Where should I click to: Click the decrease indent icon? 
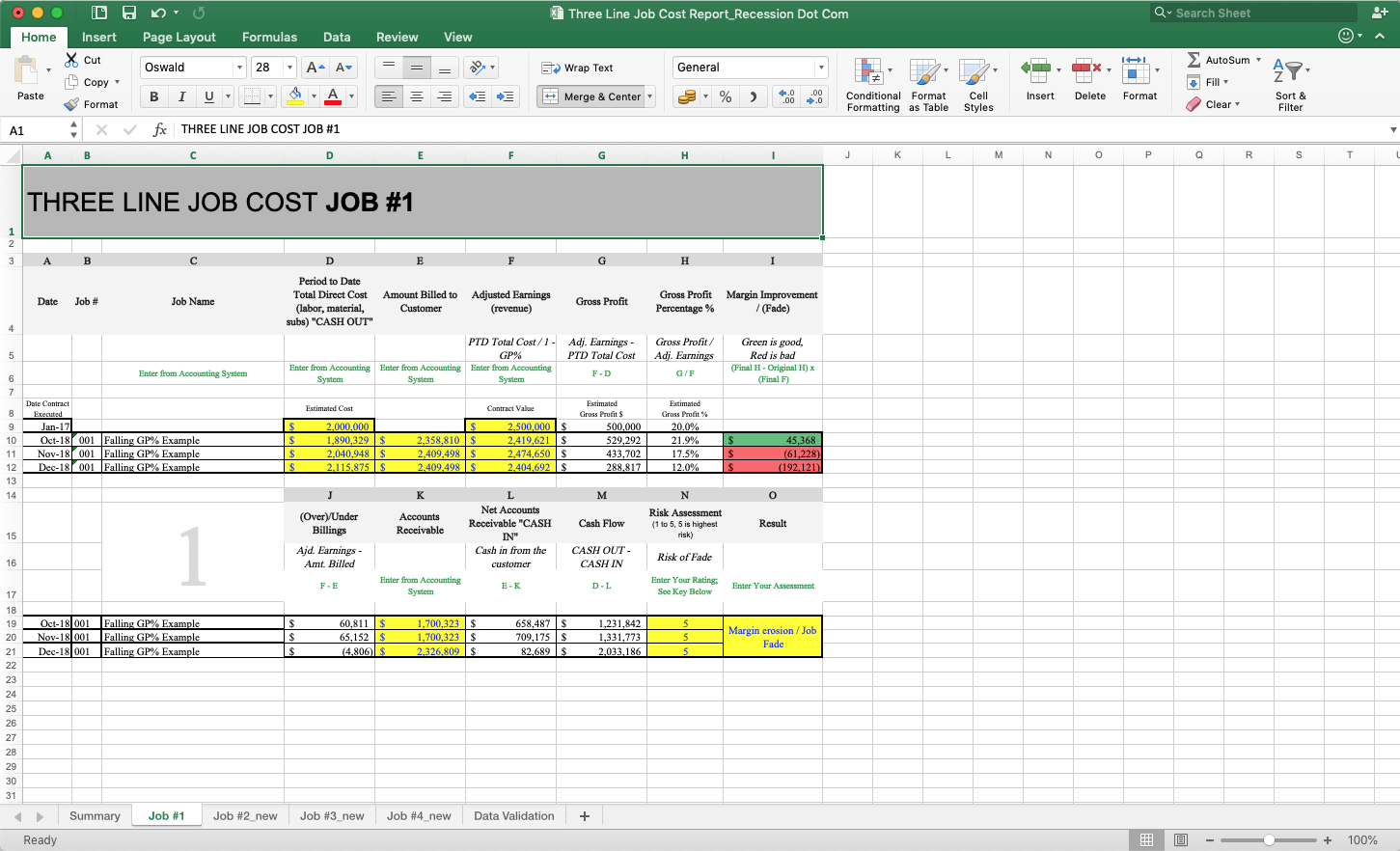pos(477,96)
